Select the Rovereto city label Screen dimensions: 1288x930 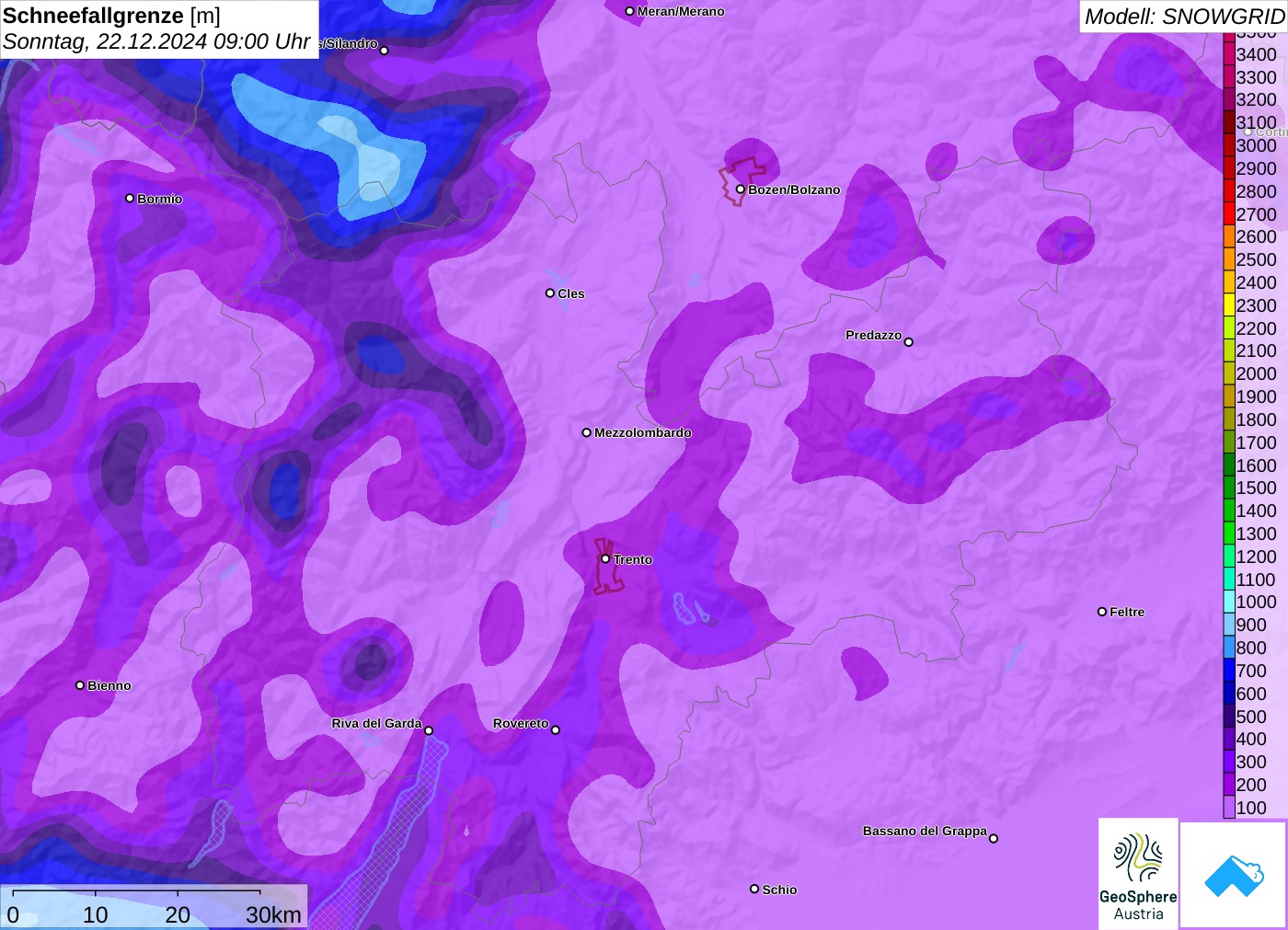[x=521, y=723]
